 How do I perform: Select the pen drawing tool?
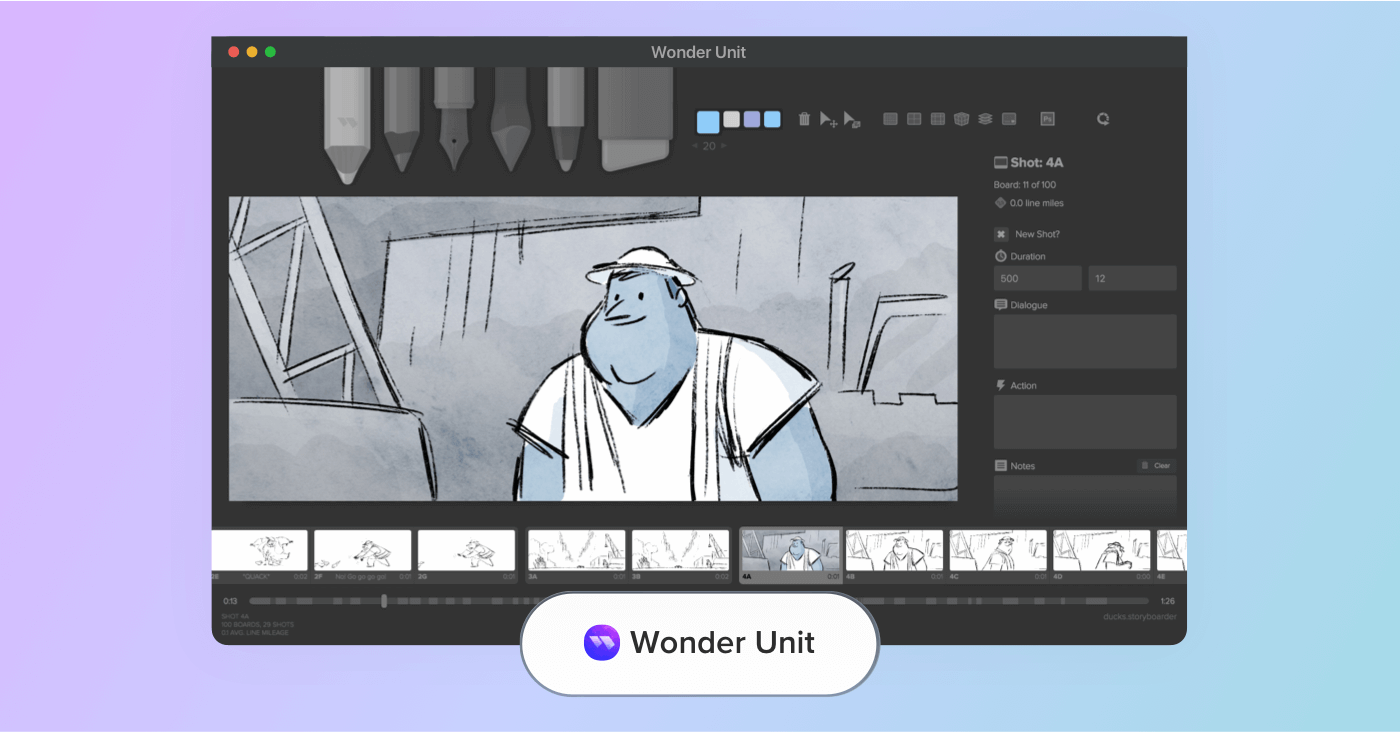click(455, 120)
